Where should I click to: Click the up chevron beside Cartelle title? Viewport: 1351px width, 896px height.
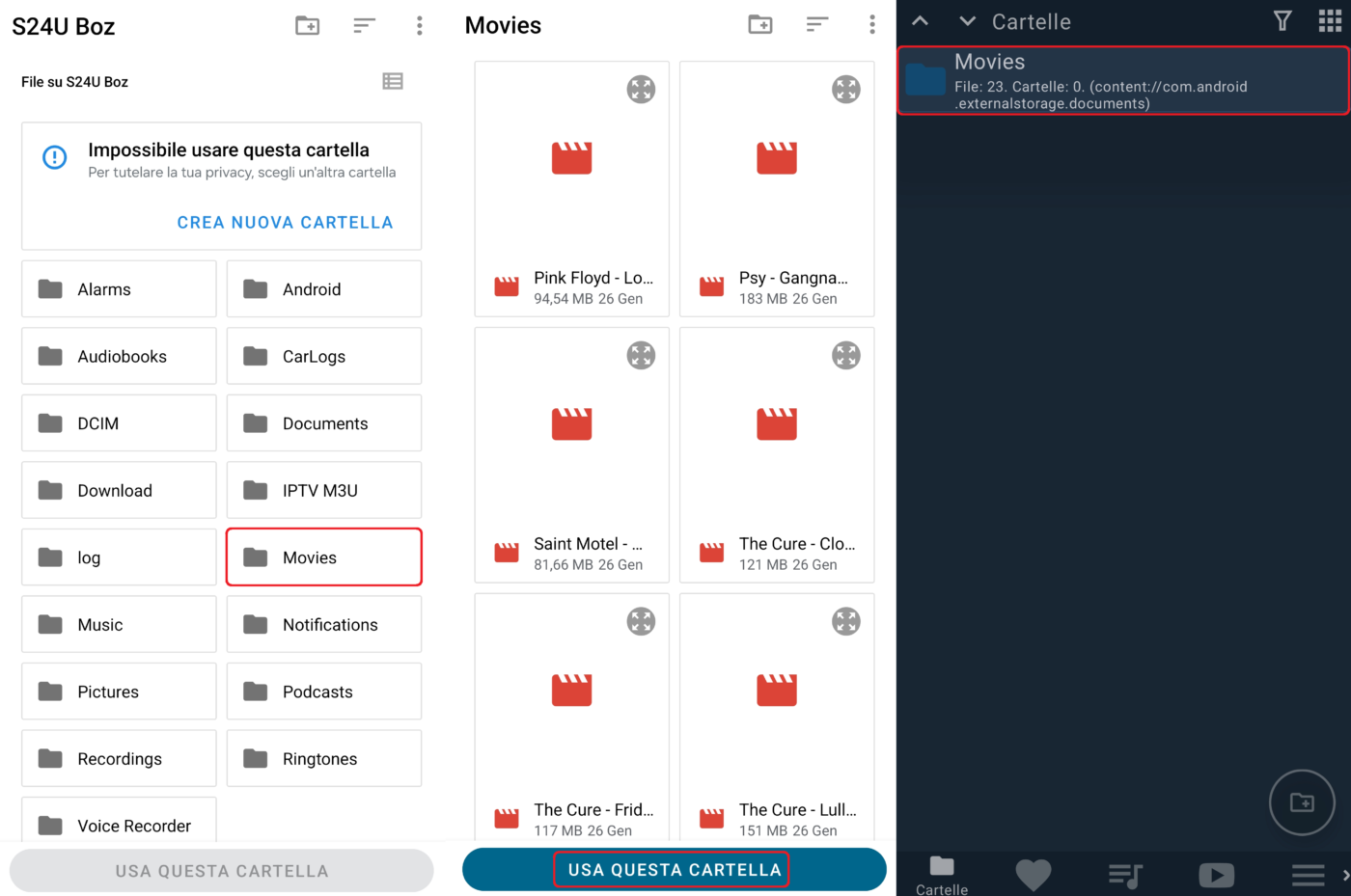click(921, 21)
